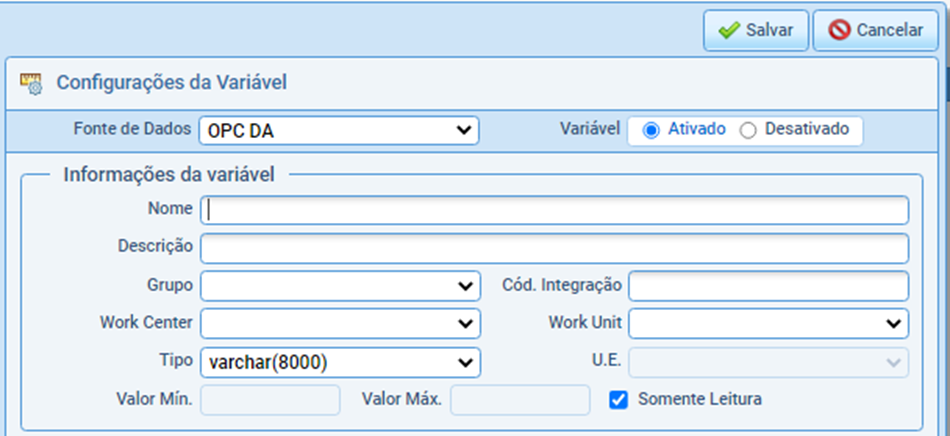Click the Valor Máx. field
This screenshot has height=436, width=950.
520,400
